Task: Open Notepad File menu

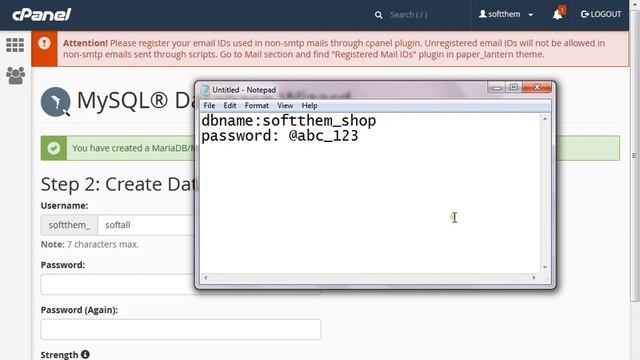Action: click(209, 106)
